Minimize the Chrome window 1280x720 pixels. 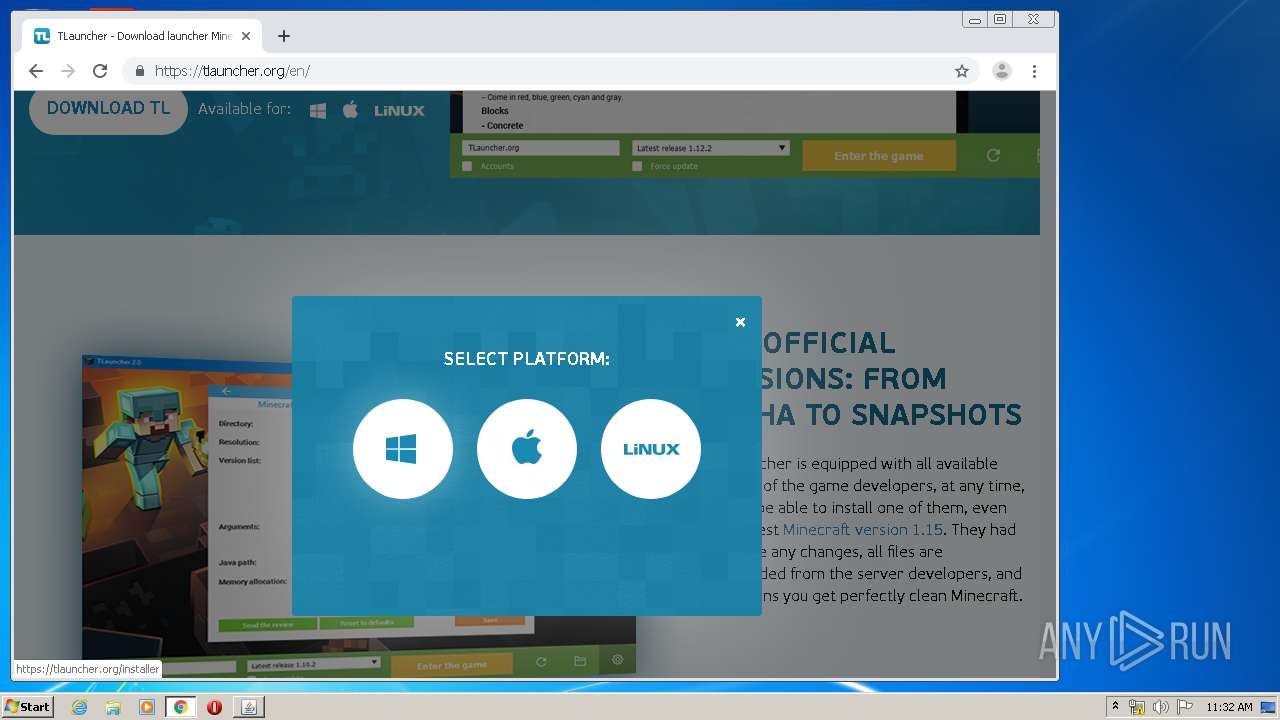(x=975, y=19)
